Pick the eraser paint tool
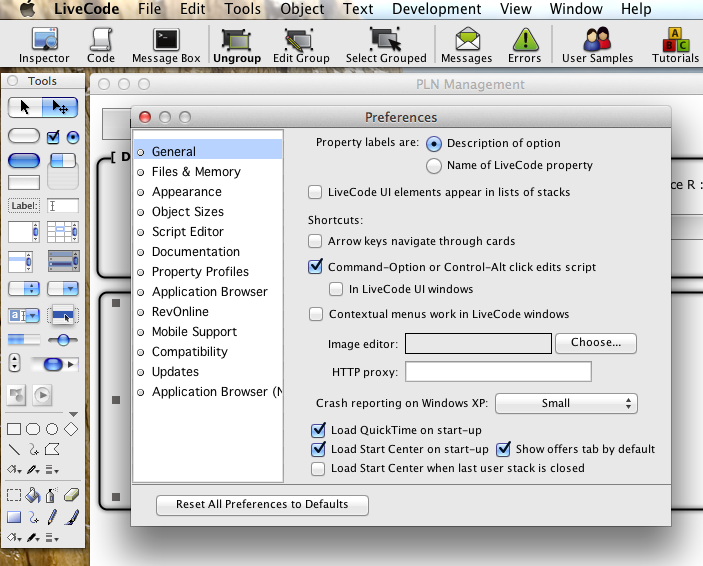 coord(70,494)
